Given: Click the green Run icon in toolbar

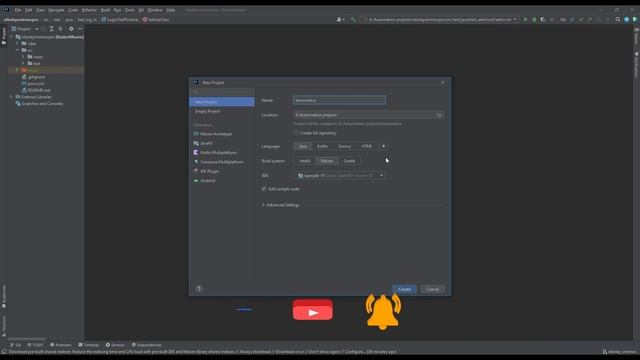Looking at the screenshot, I should point(525,19).
